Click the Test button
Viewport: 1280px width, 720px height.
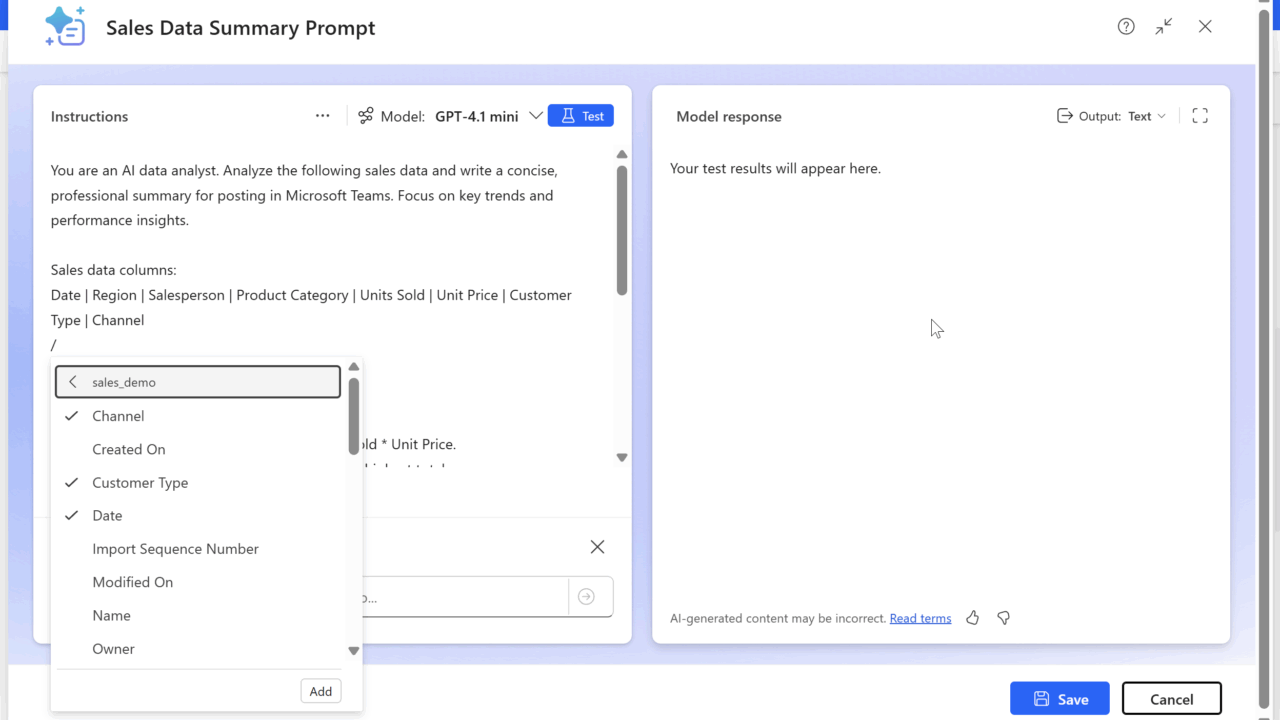coord(581,116)
